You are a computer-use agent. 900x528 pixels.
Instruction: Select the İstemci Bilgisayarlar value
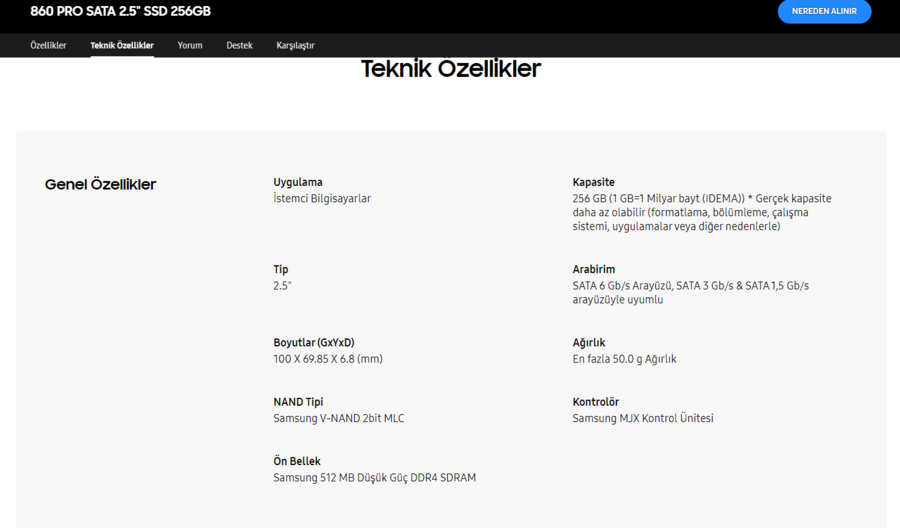click(x=322, y=199)
